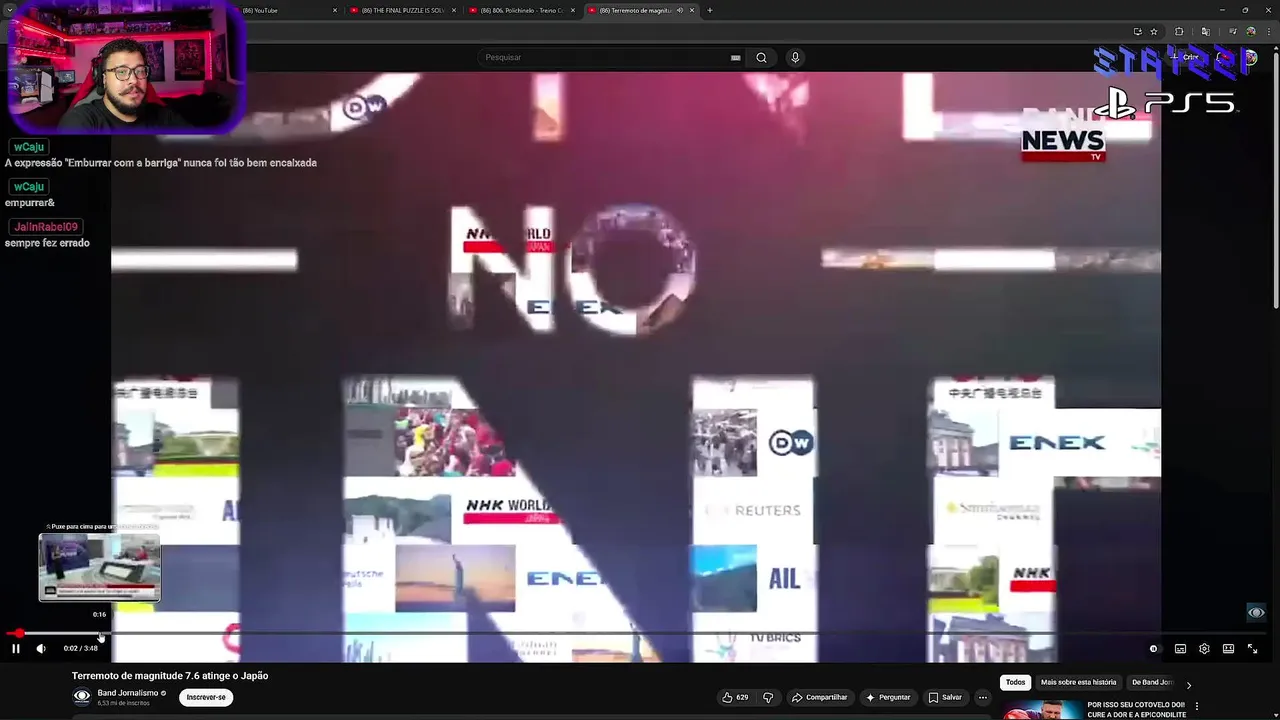Switch to 'THE FINAL PUZZLE IS SOLV...' tab
Screen dimensions: 1280x720
pyautogui.click(x=402, y=10)
